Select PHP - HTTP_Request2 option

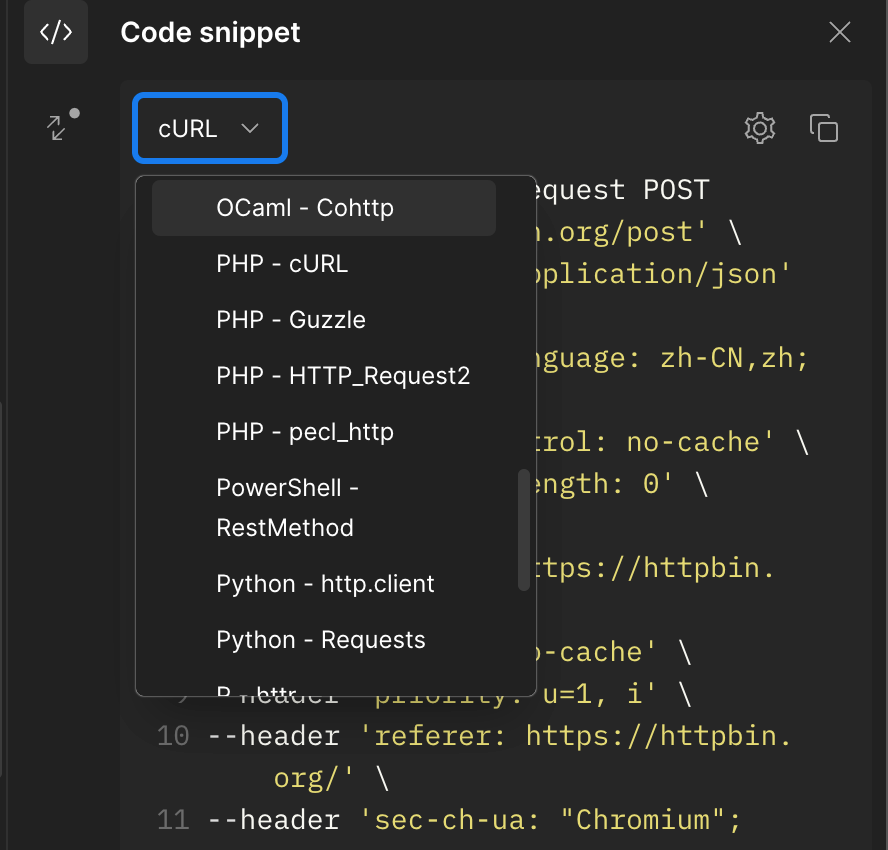tap(343, 376)
